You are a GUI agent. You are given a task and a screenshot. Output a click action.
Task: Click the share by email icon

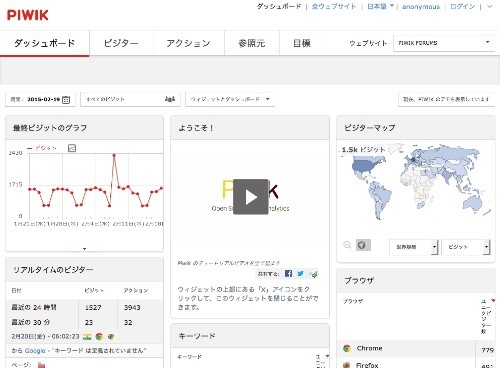(313, 274)
